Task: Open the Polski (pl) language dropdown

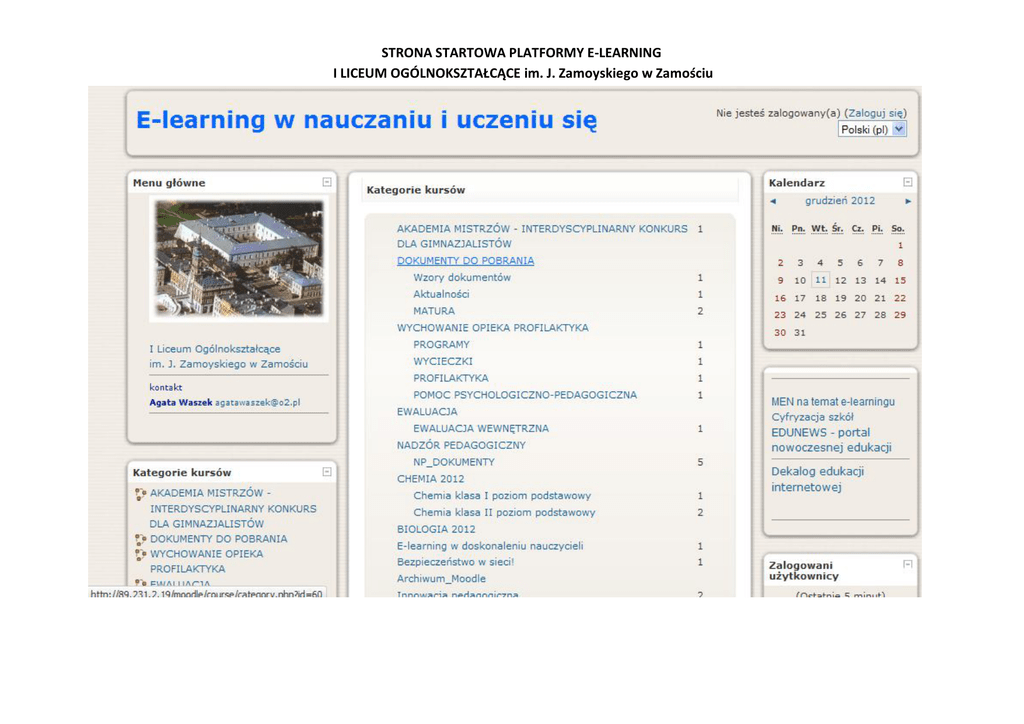Action: (x=872, y=130)
